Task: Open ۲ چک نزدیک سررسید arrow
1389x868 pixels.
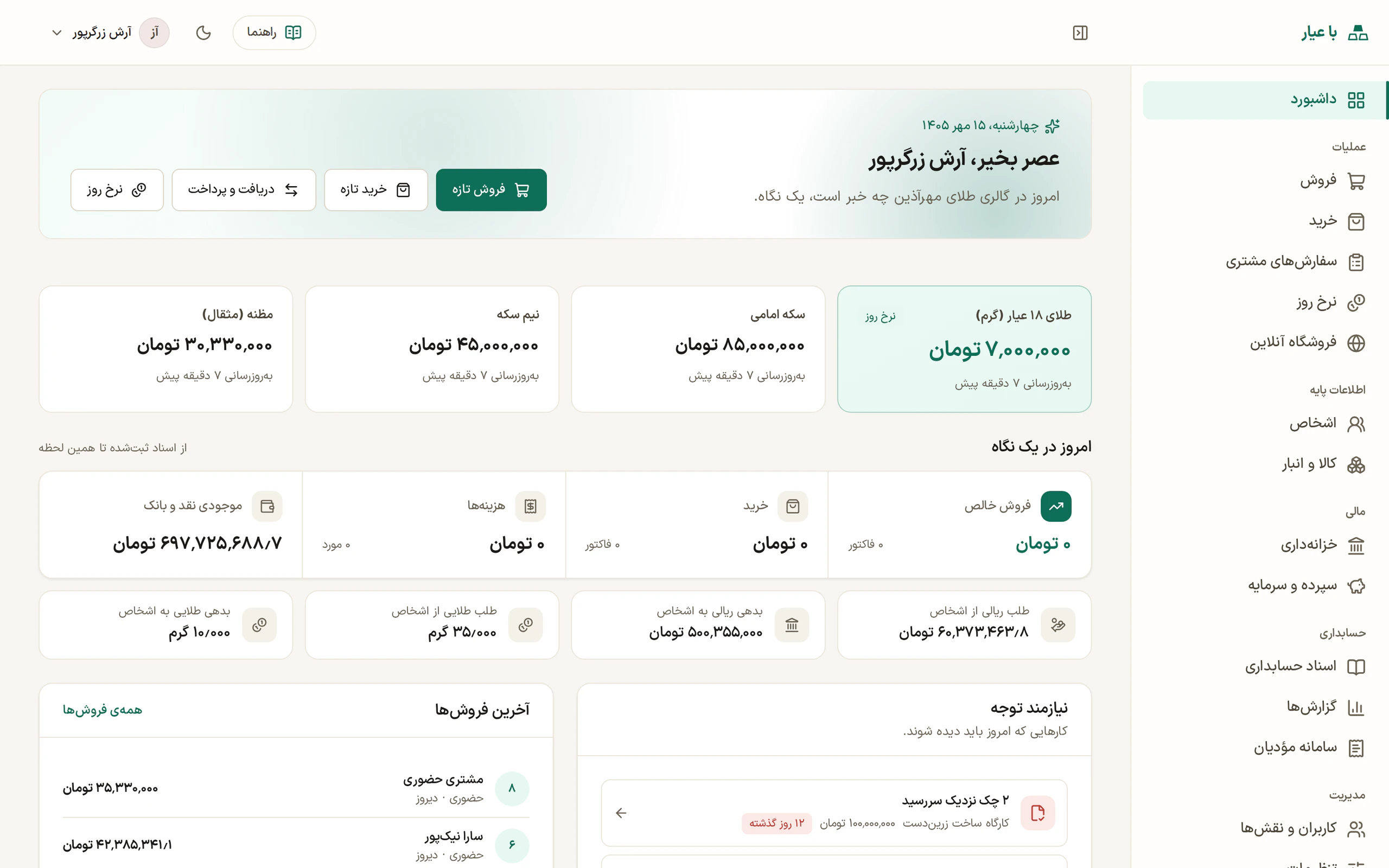Action: coord(621,813)
